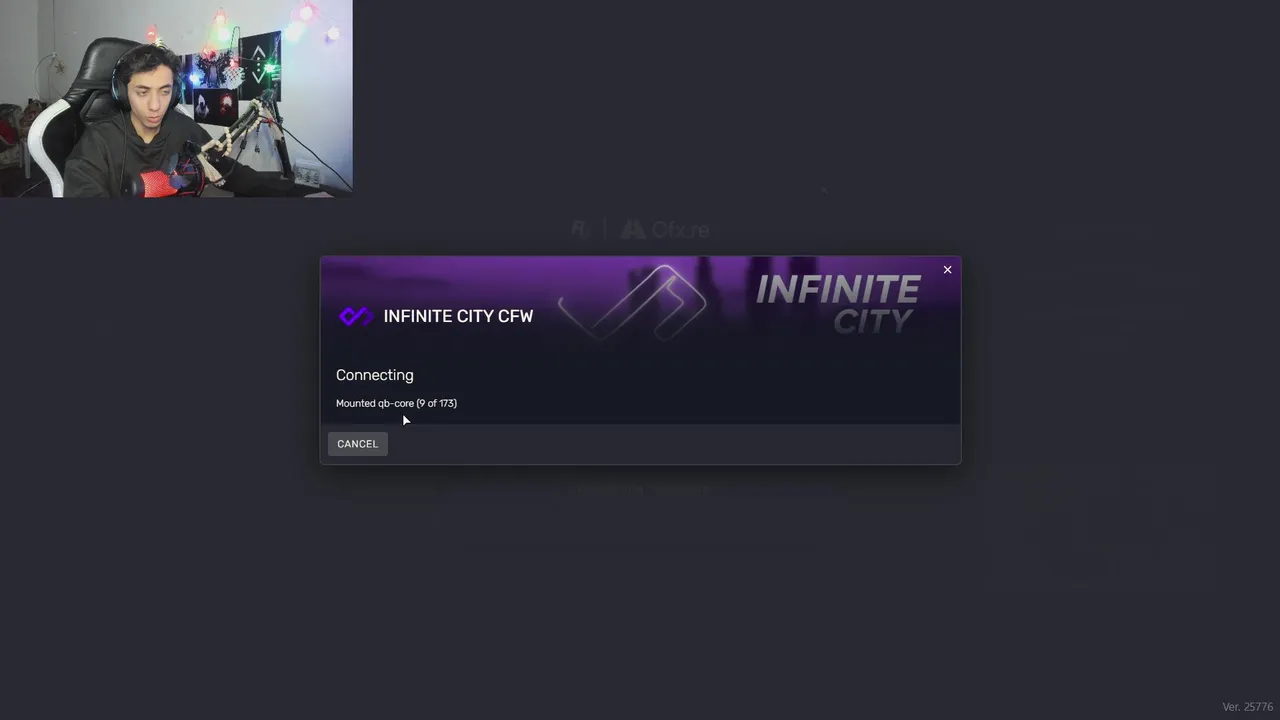Click the dimmed Cfx.re logo behind dialog
This screenshot has width=1280, height=720.
(x=666, y=230)
